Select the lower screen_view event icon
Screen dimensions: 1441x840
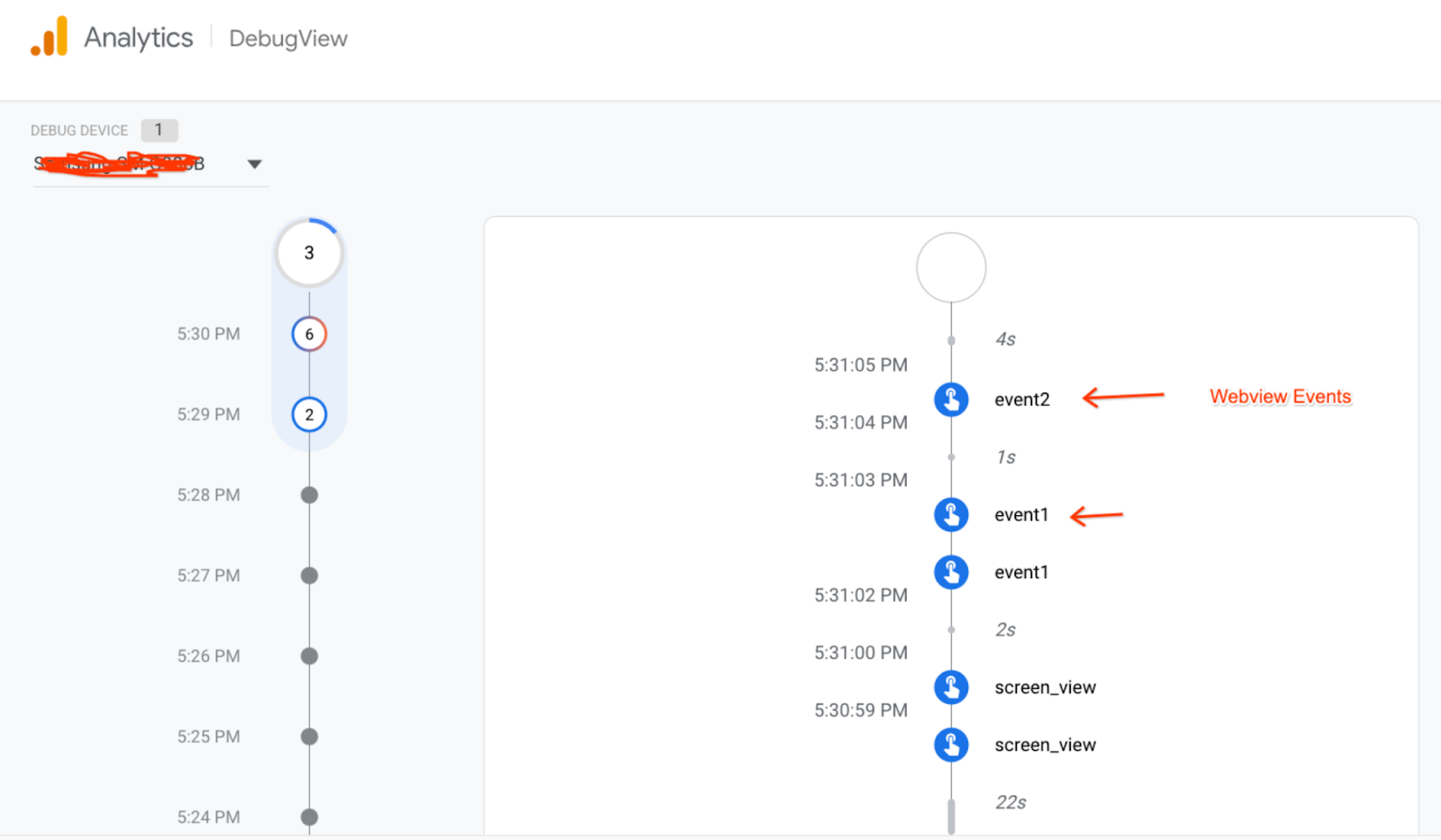pyautogui.click(x=951, y=745)
